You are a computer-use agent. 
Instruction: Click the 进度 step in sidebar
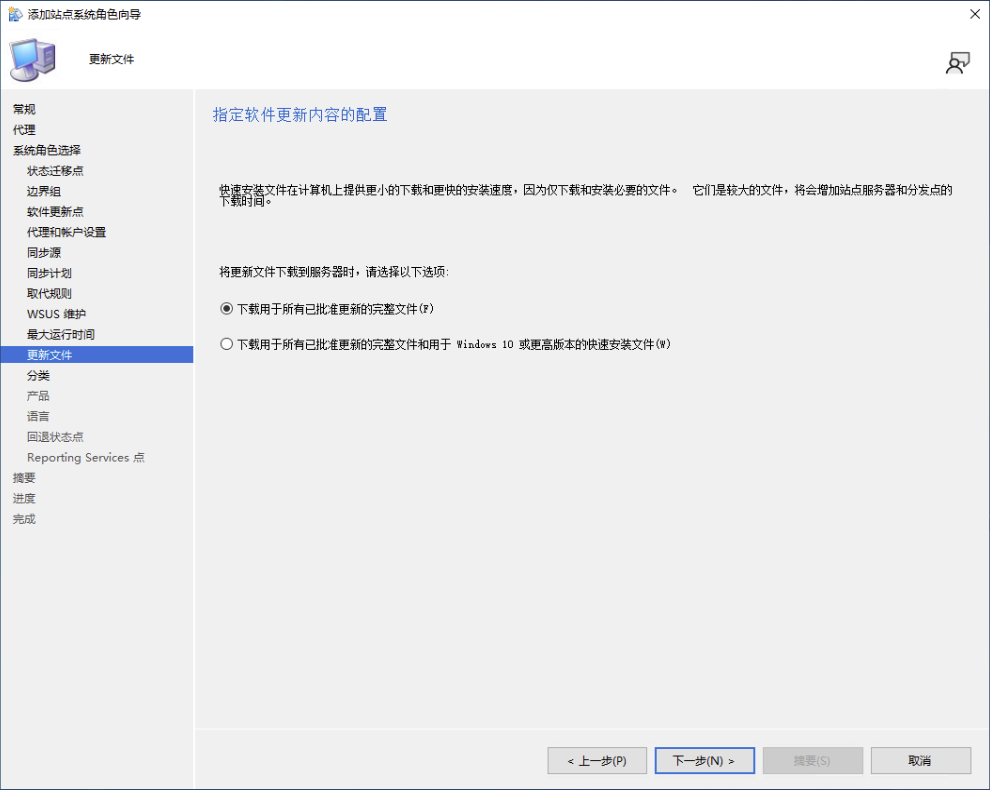(24, 498)
